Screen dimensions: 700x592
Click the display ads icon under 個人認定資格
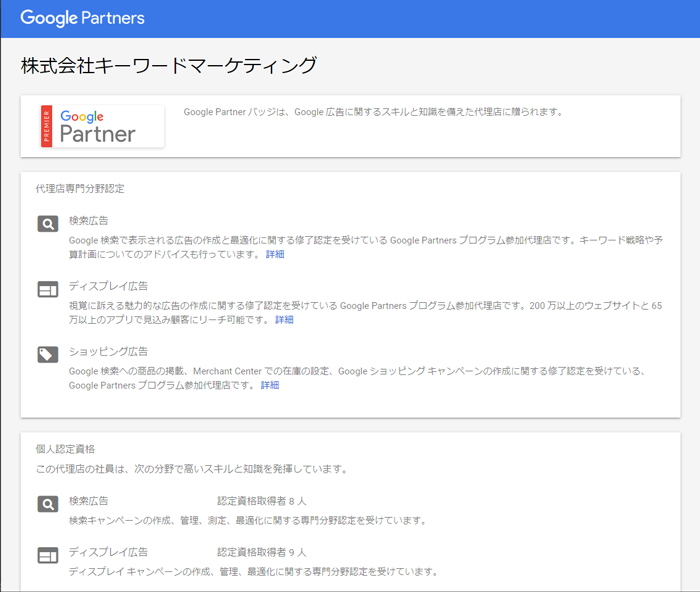click(x=48, y=555)
